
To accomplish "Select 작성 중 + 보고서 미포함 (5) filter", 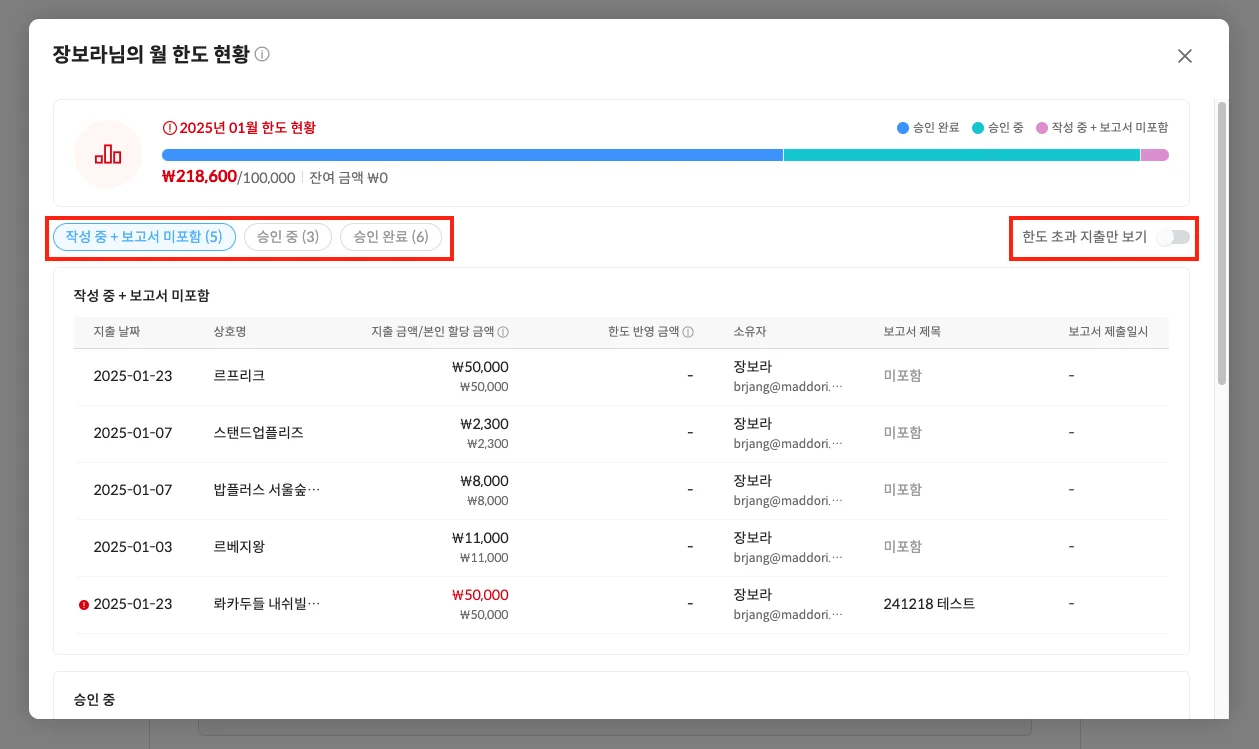I will (x=144, y=237).
